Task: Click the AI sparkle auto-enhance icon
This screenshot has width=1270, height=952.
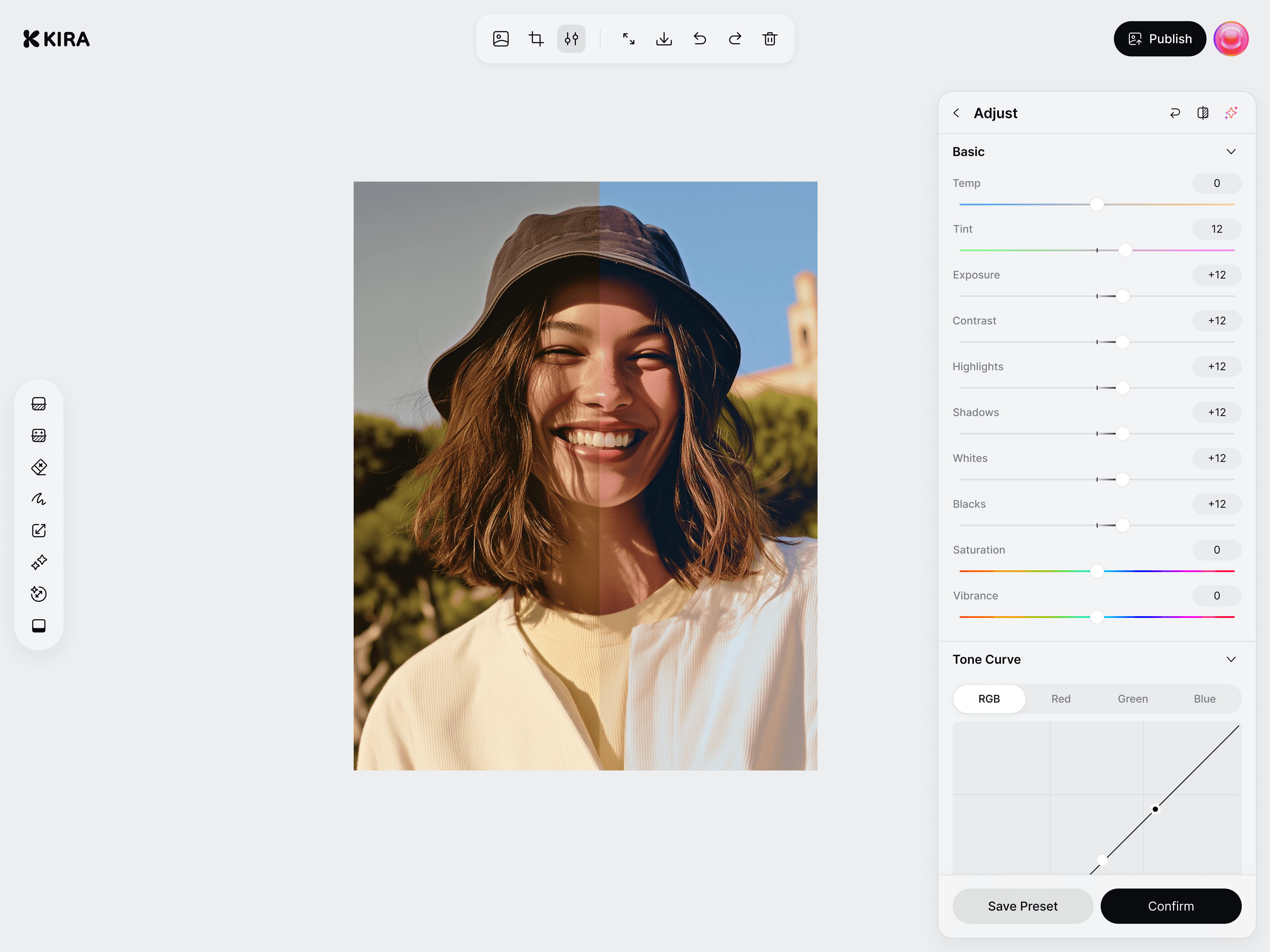Action: coord(1231,113)
